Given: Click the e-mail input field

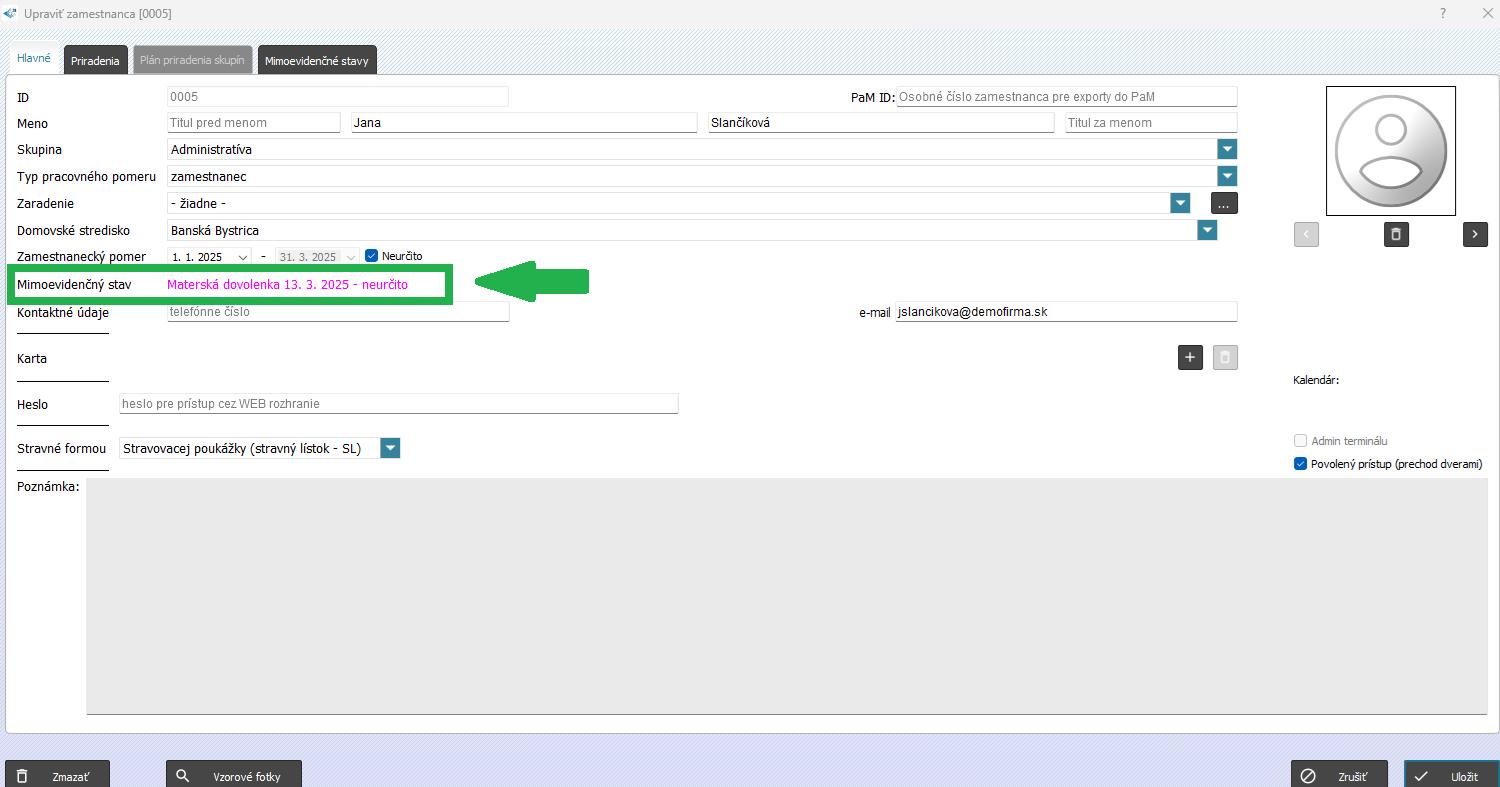Looking at the screenshot, I should (x=1066, y=312).
